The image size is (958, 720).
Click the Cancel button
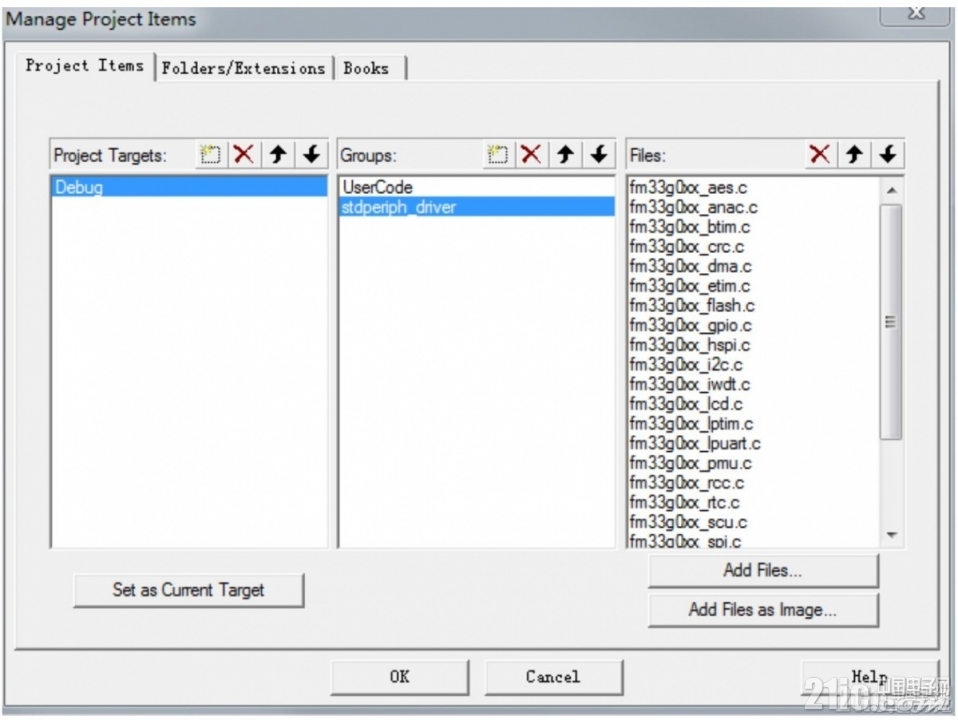[x=553, y=677]
